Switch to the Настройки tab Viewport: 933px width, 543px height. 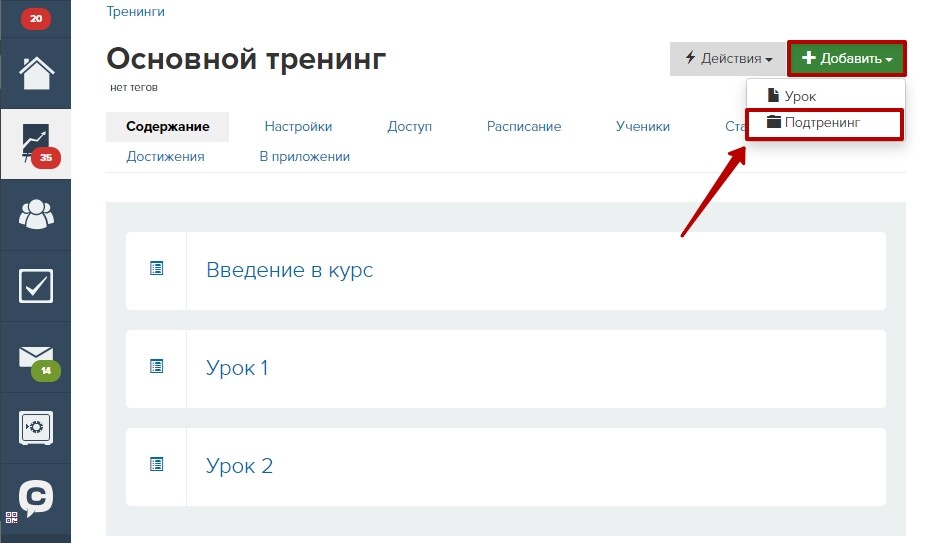(298, 127)
